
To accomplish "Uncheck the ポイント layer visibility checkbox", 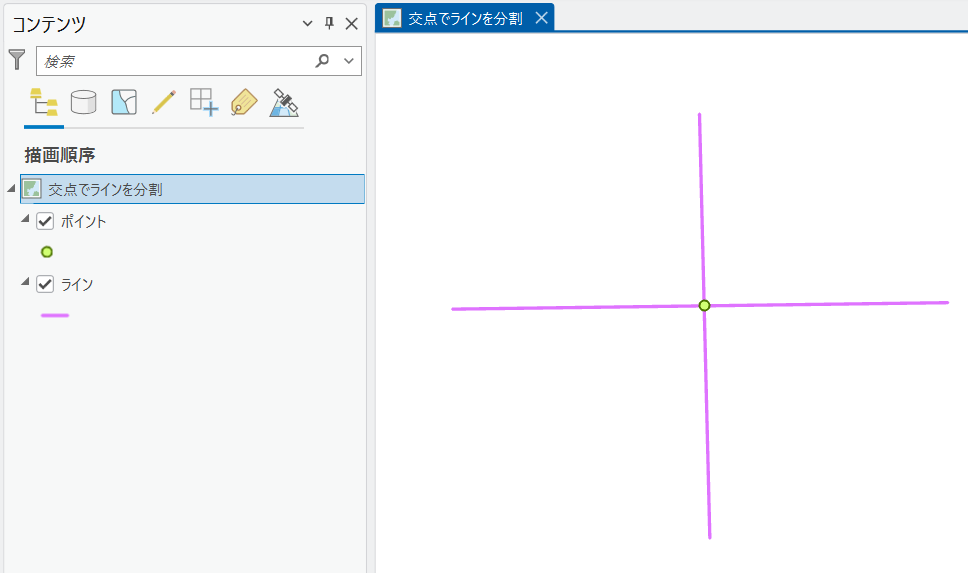I will pos(45,221).
